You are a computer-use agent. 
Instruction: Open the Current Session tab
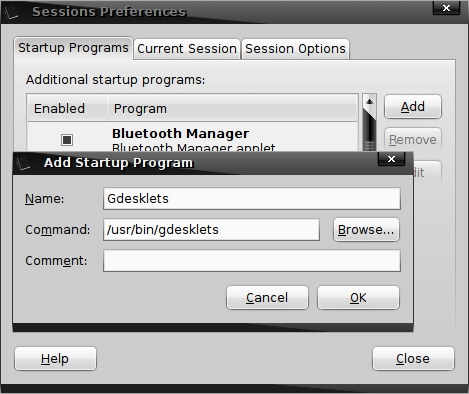click(x=187, y=49)
